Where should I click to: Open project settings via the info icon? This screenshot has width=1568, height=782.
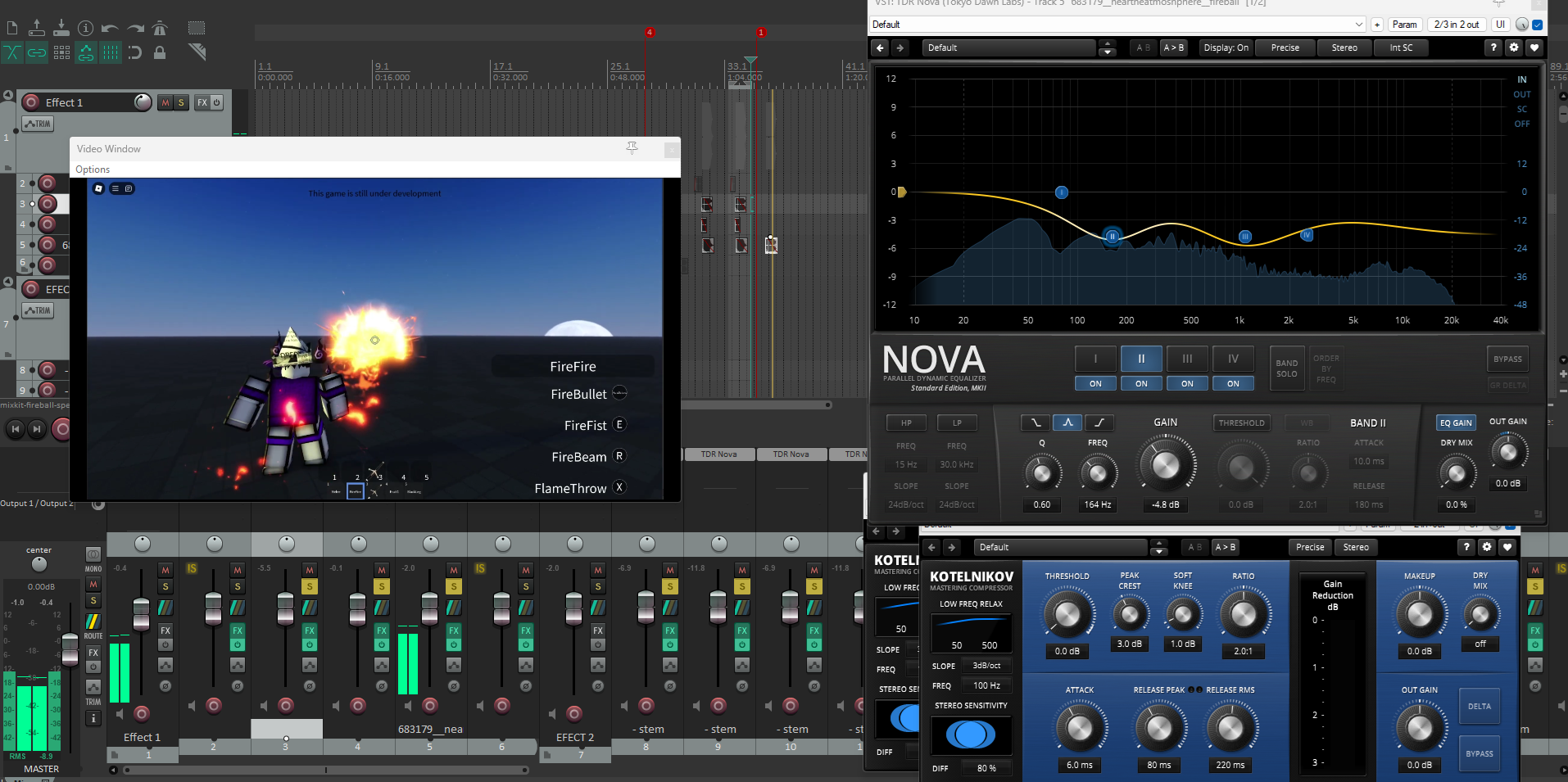(85, 29)
